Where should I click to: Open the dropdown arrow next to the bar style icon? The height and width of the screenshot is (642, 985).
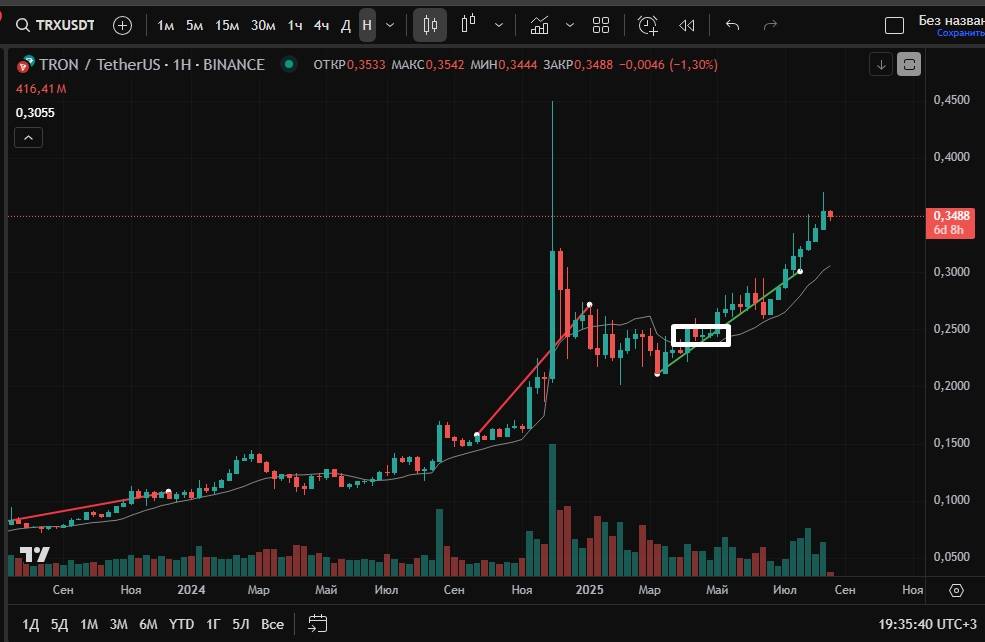coord(498,25)
